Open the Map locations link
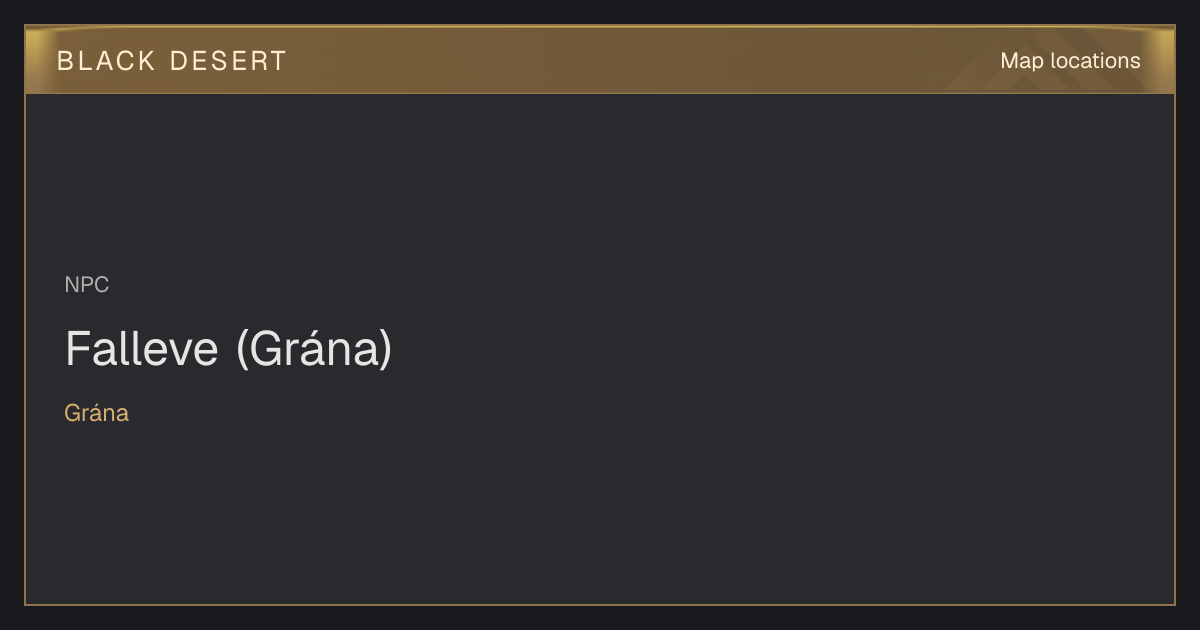Image resolution: width=1200 pixels, height=630 pixels. [x=1070, y=61]
